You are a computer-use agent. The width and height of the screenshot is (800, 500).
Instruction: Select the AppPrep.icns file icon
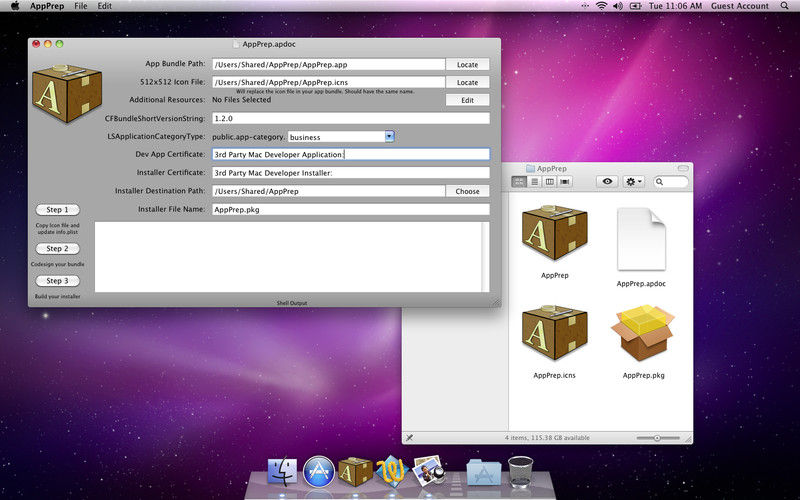555,333
